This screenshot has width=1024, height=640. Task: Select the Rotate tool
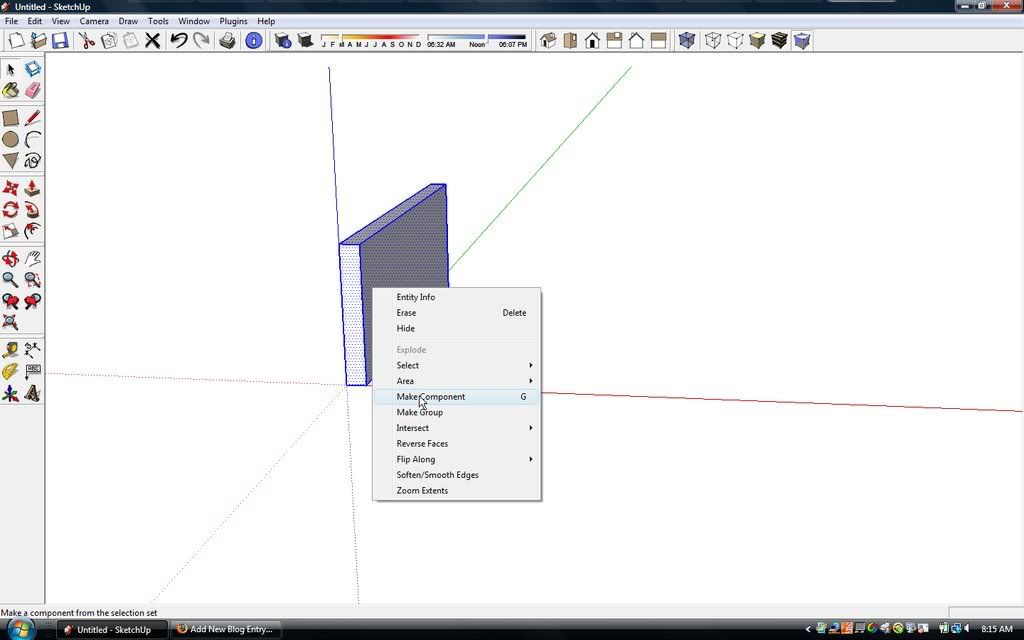pyautogui.click(x=10, y=209)
